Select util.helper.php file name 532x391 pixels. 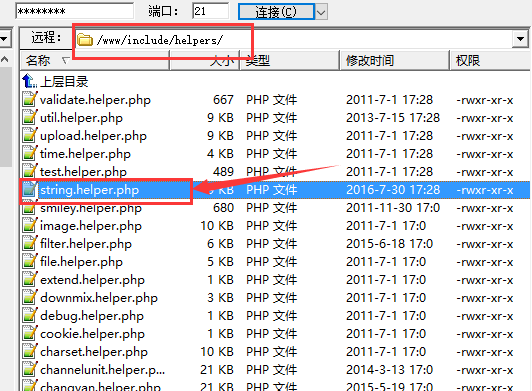click(81, 118)
